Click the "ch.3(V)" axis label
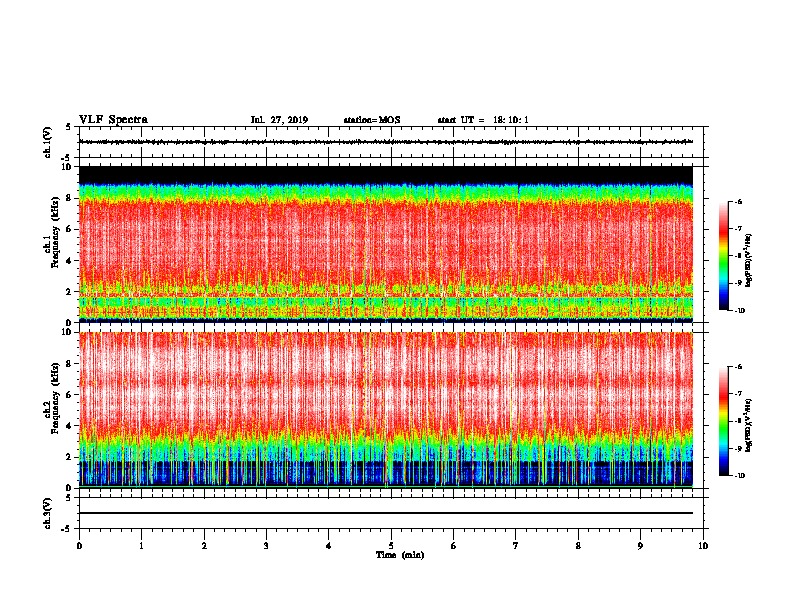The width and height of the screenshot is (792, 612). (47, 513)
